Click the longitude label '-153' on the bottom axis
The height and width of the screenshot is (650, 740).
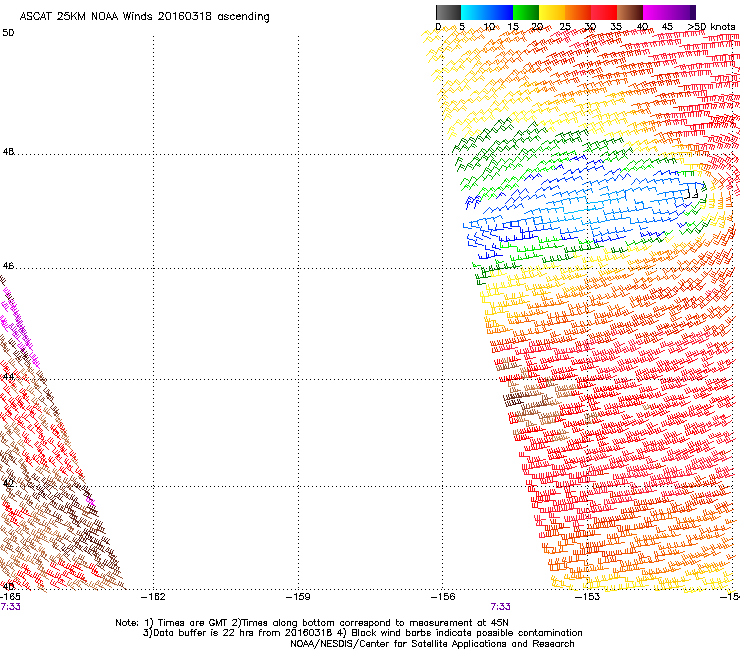(588, 597)
